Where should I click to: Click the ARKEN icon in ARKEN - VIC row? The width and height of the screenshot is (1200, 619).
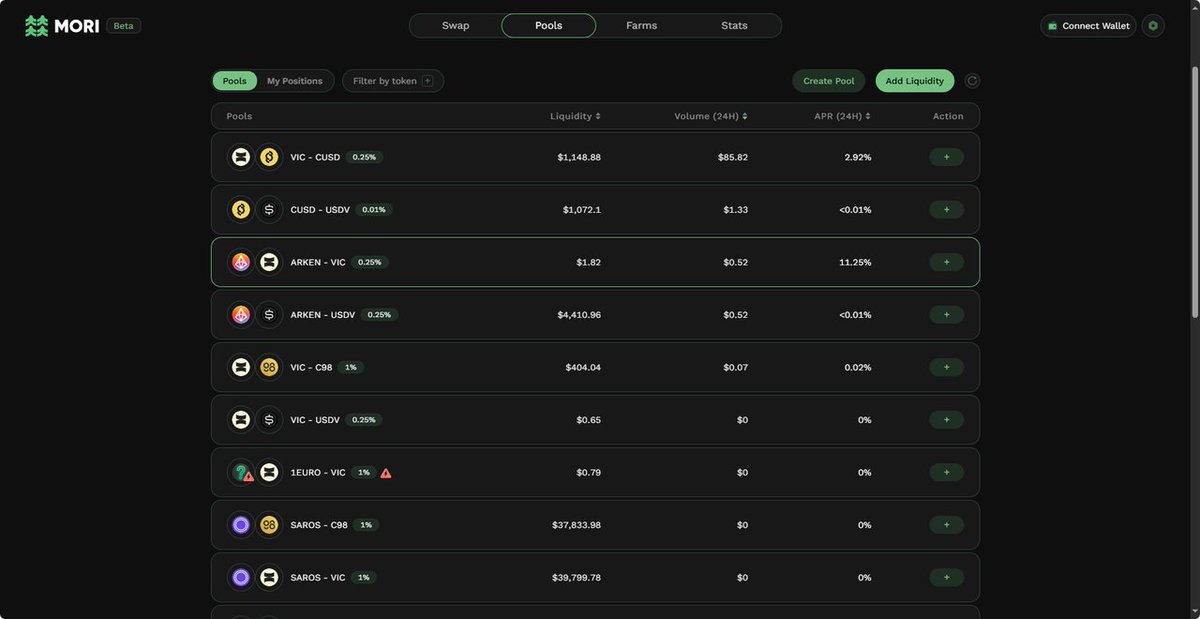coord(241,262)
